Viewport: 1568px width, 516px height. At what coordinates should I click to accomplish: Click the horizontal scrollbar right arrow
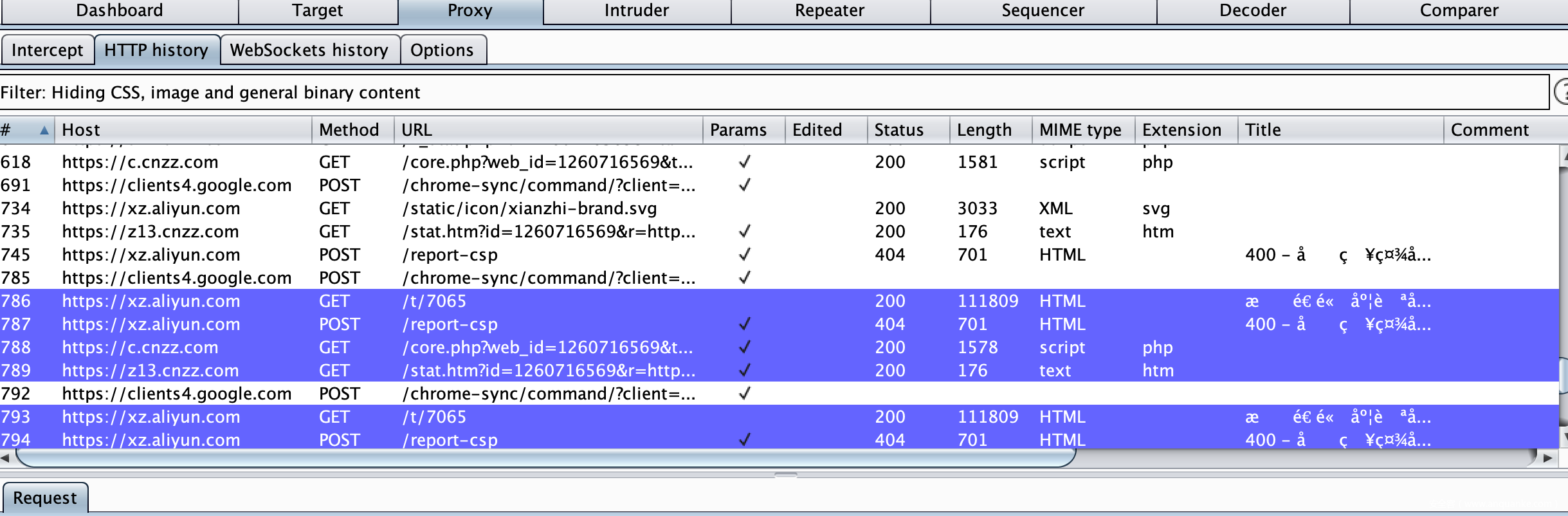pyautogui.click(x=1547, y=458)
